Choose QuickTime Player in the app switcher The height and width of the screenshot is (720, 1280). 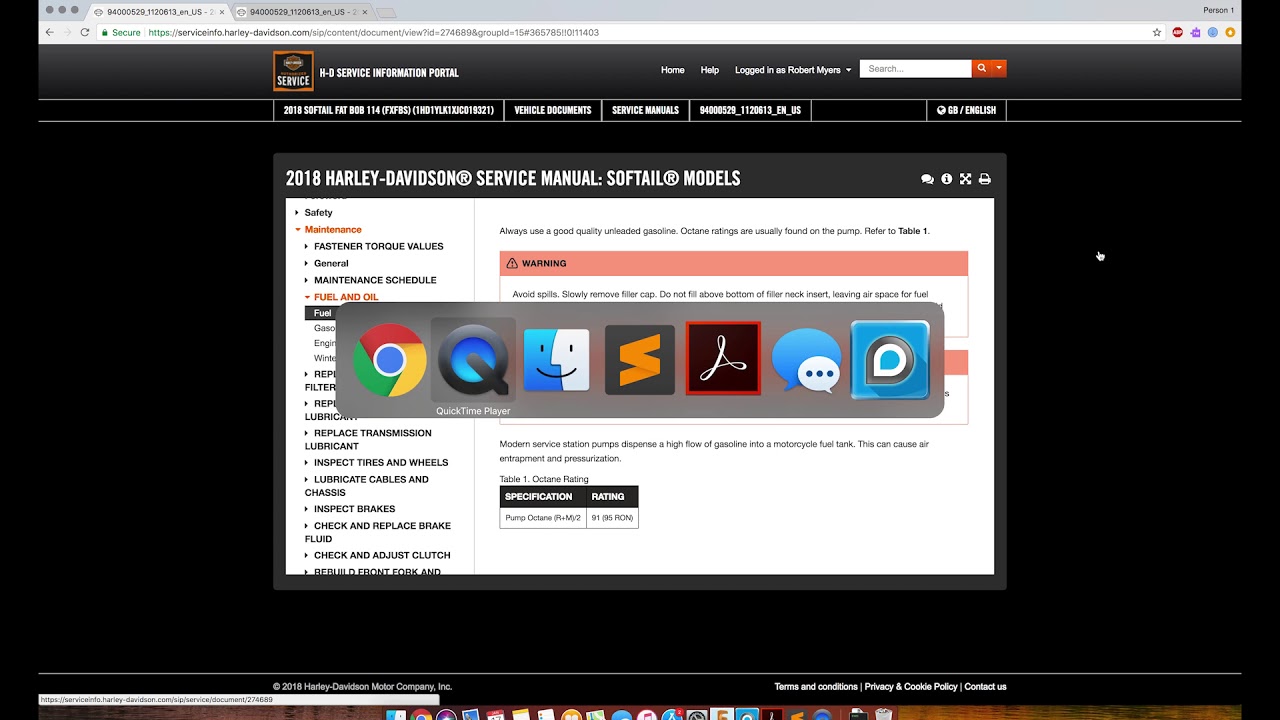coord(473,360)
